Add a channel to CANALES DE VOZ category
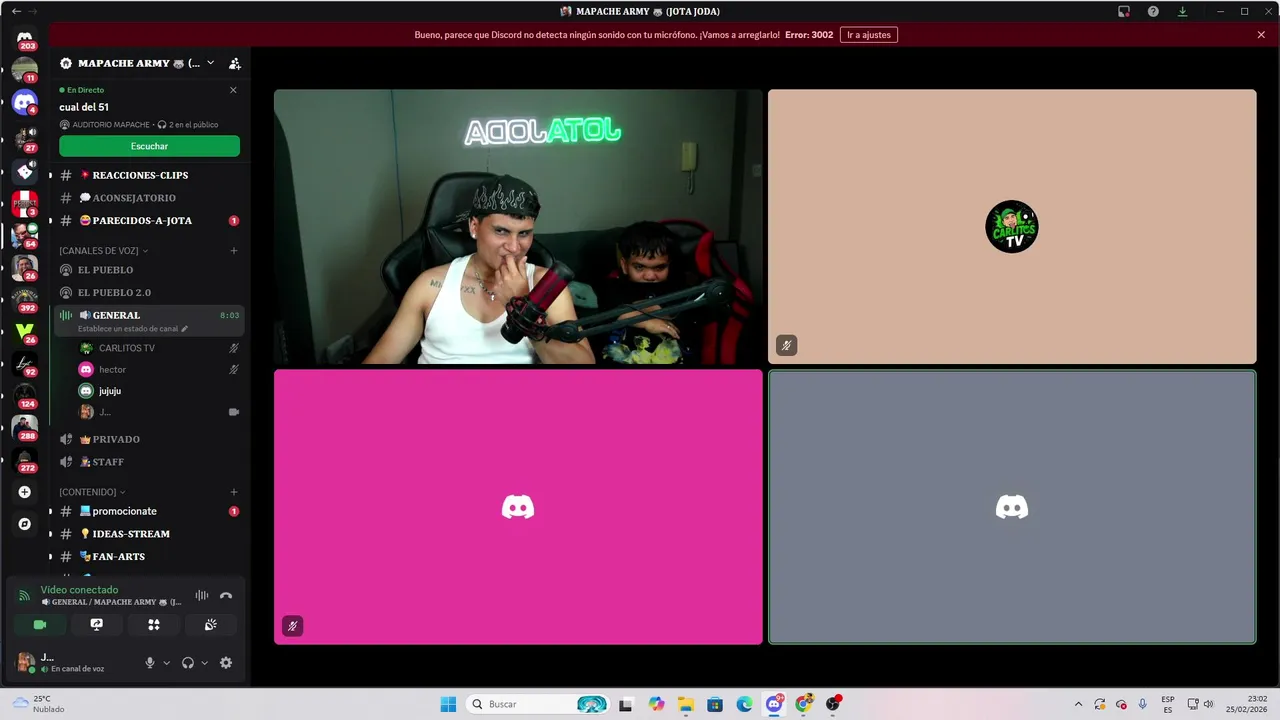This screenshot has height=720, width=1280. (x=234, y=251)
